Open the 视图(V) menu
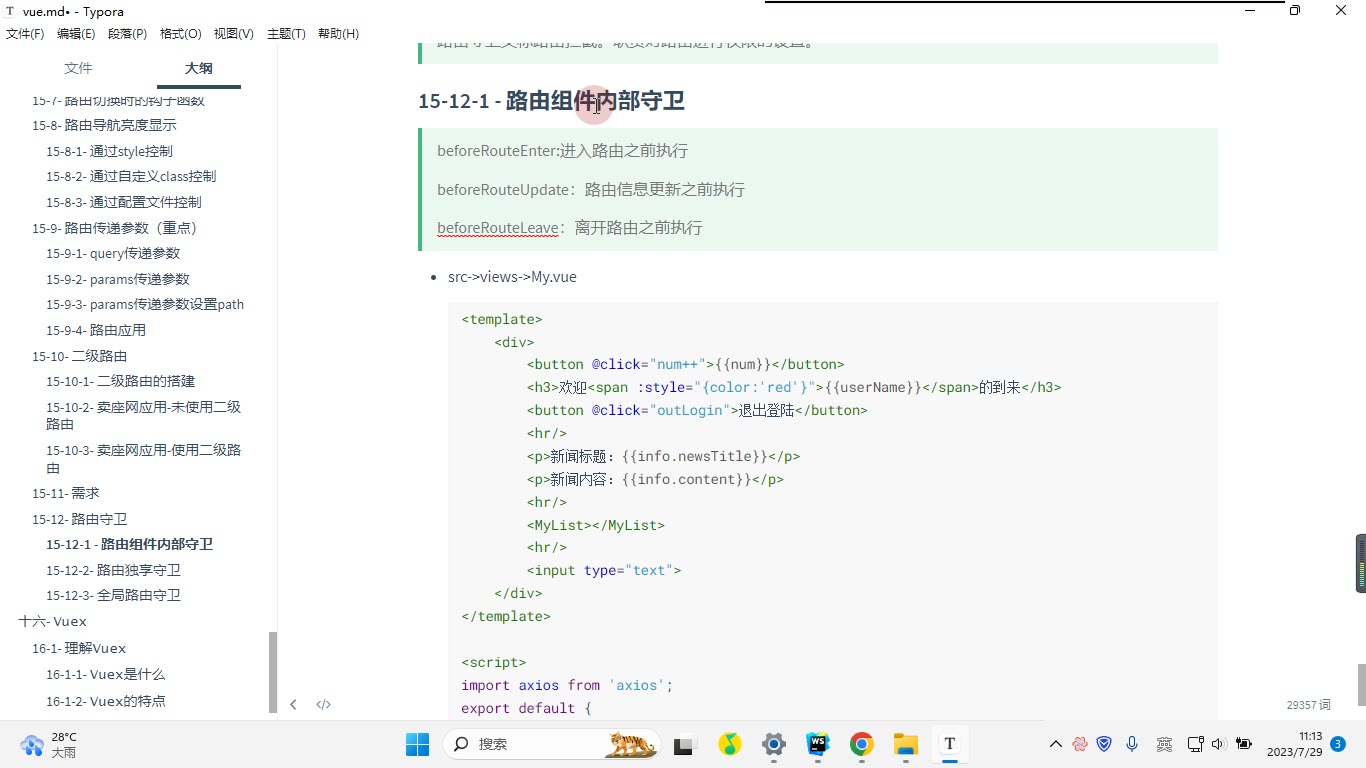Screen dimensions: 1366x768 tap(233, 33)
